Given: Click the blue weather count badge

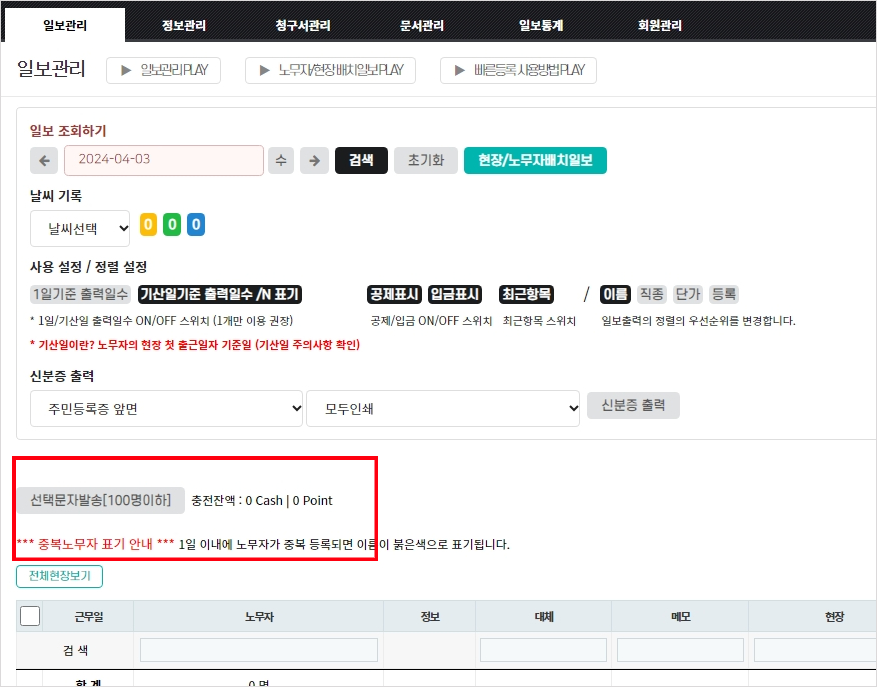Looking at the screenshot, I should pyautogui.click(x=196, y=225).
